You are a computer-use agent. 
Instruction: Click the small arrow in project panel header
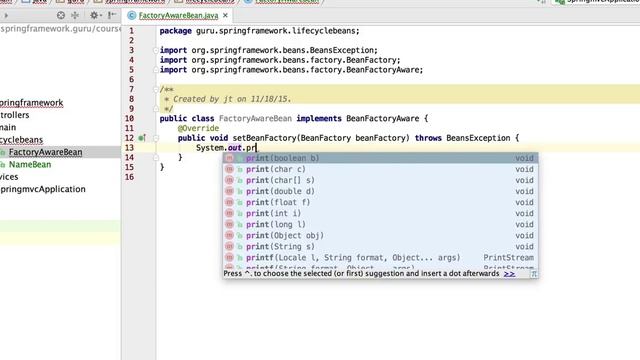point(6,16)
